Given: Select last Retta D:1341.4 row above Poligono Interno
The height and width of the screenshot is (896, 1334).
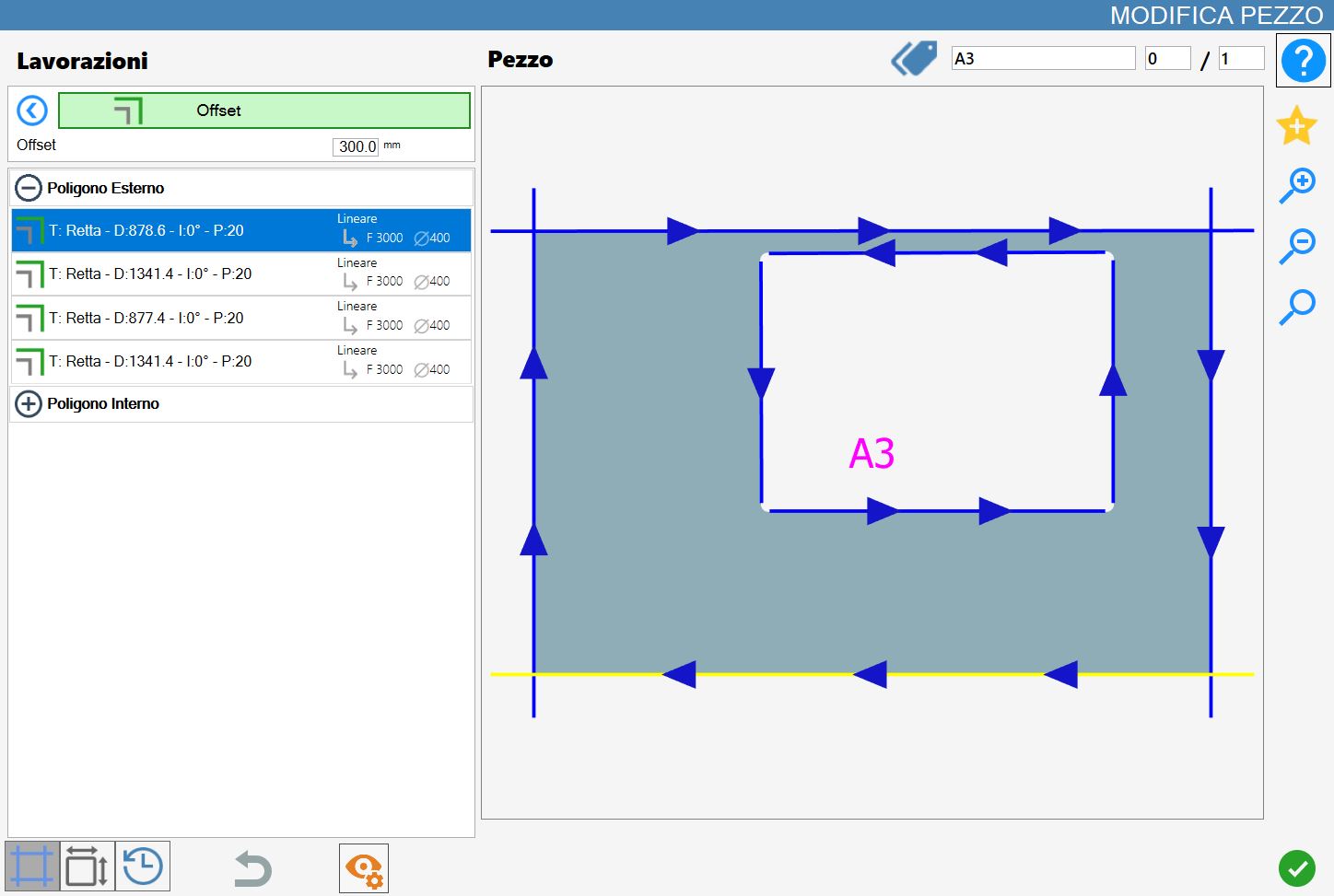Looking at the screenshot, I should [241, 361].
